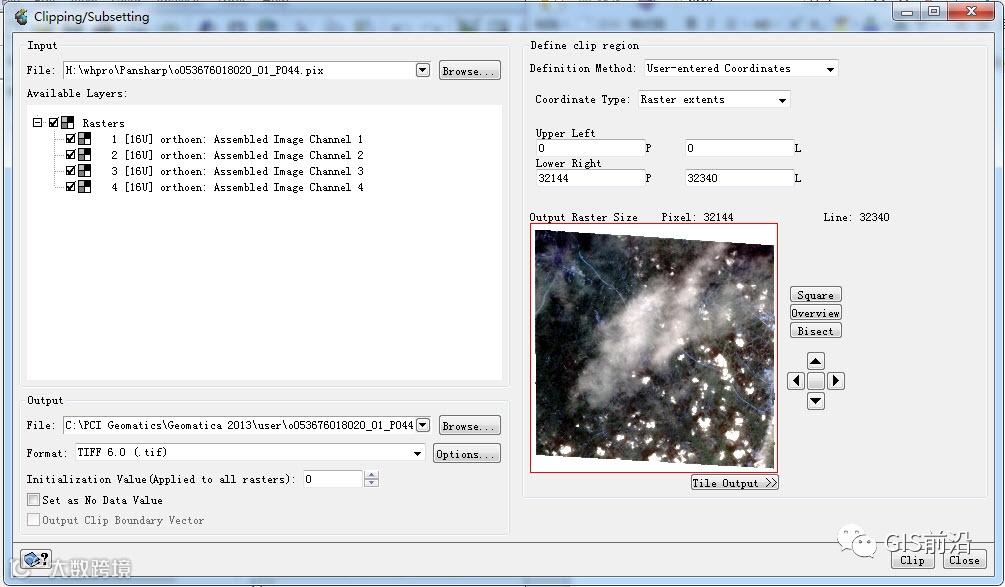Click the Overview button
The width and height of the screenshot is (1005, 587).
pyautogui.click(x=815, y=313)
